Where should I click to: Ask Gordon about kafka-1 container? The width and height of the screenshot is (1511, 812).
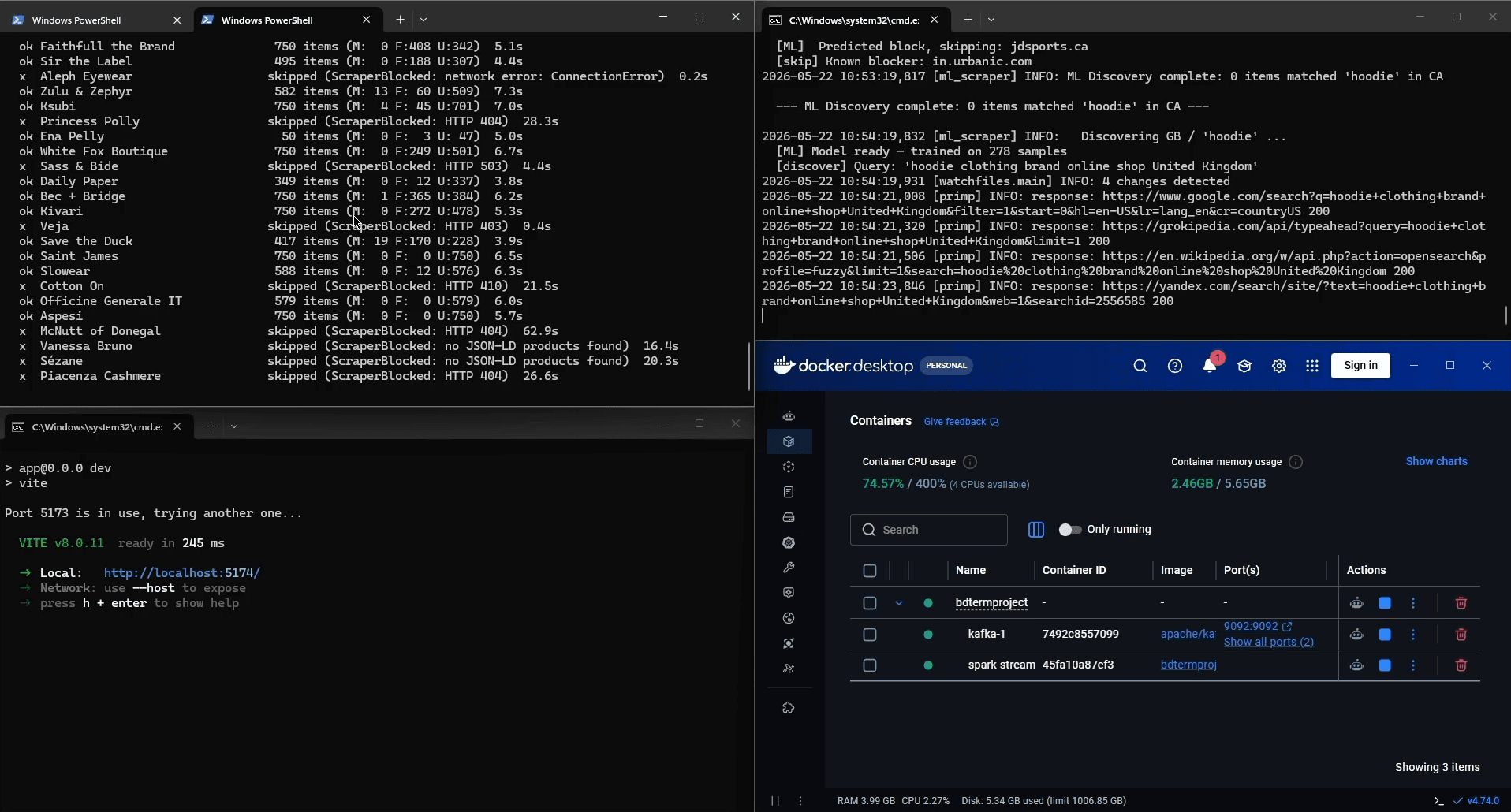[x=1356, y=635]
